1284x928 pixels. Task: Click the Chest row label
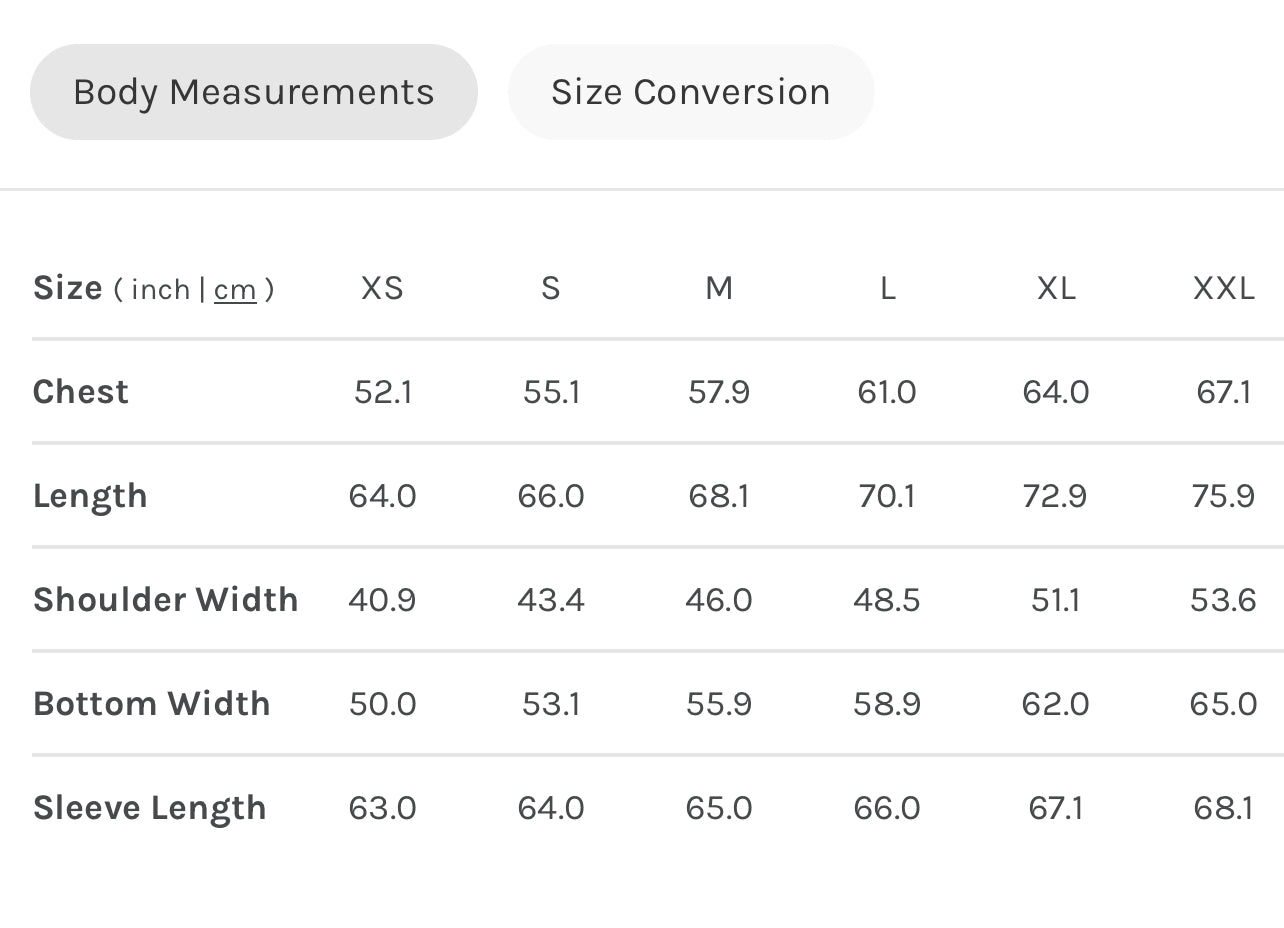click(x=81, y=391)
